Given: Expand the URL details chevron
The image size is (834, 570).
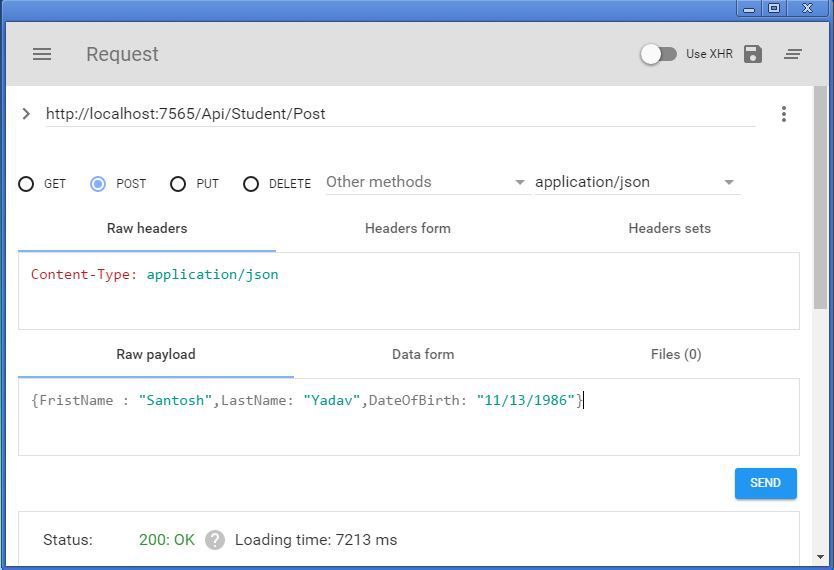Looking at the screenshot, I should click(26, 114).
